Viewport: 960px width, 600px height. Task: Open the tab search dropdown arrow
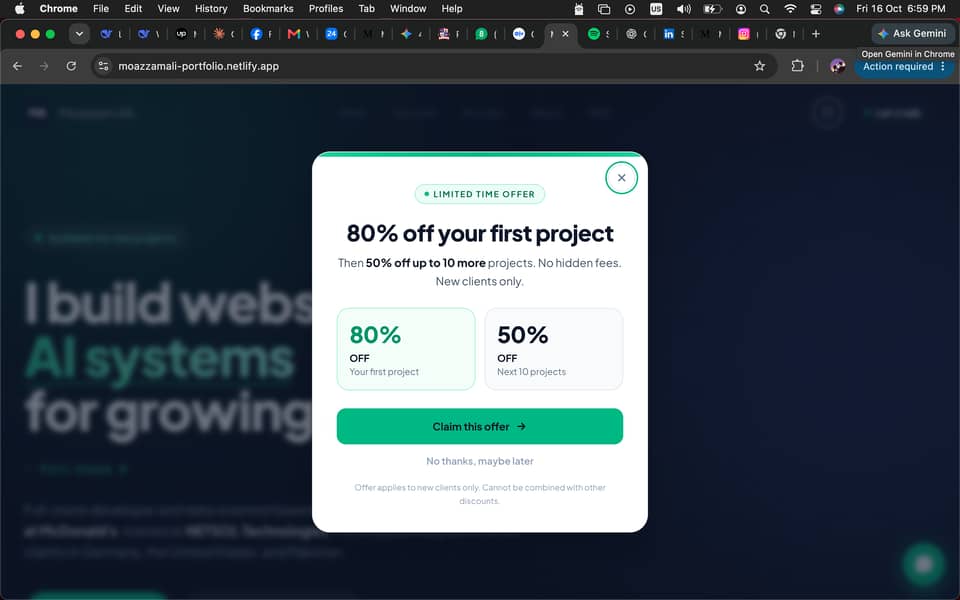79,34
